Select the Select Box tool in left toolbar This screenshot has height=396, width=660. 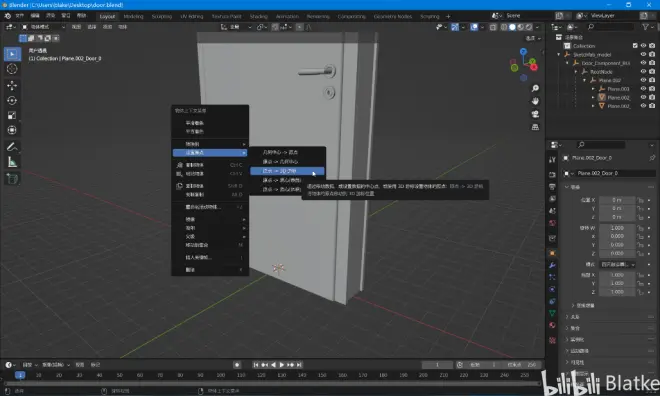tap(12, 54)
